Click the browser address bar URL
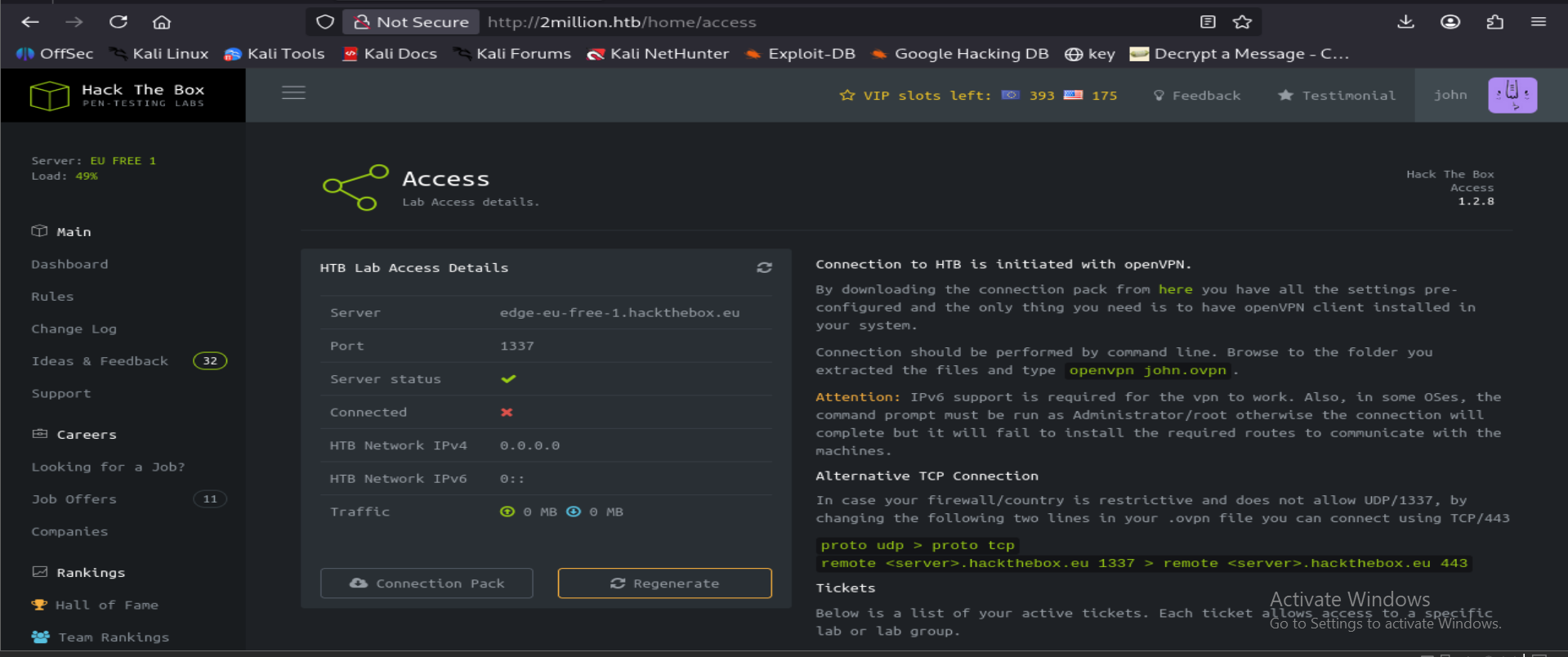 pyautogui.click(x=622, y=22)
